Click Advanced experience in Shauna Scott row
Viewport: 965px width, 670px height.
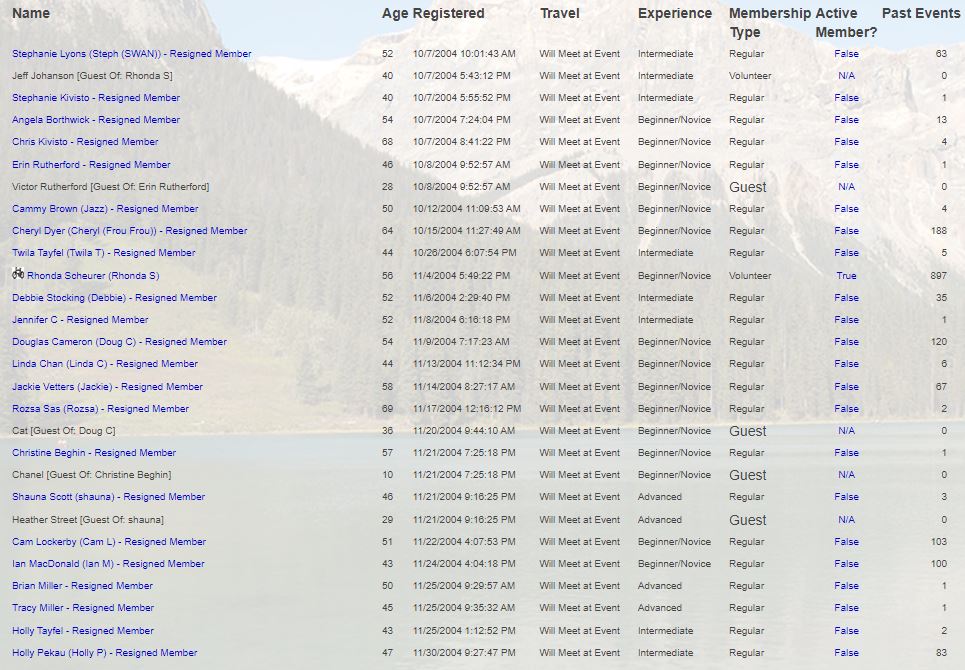tap(660, 497)
